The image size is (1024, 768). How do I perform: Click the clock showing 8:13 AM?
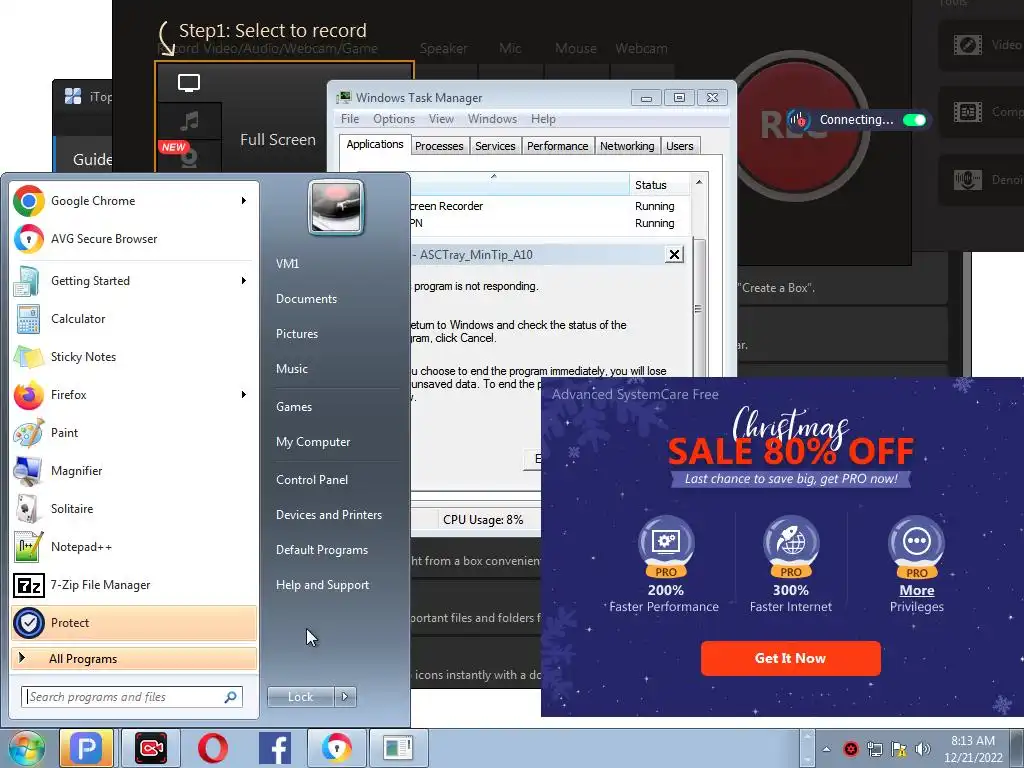pos(972,749)
